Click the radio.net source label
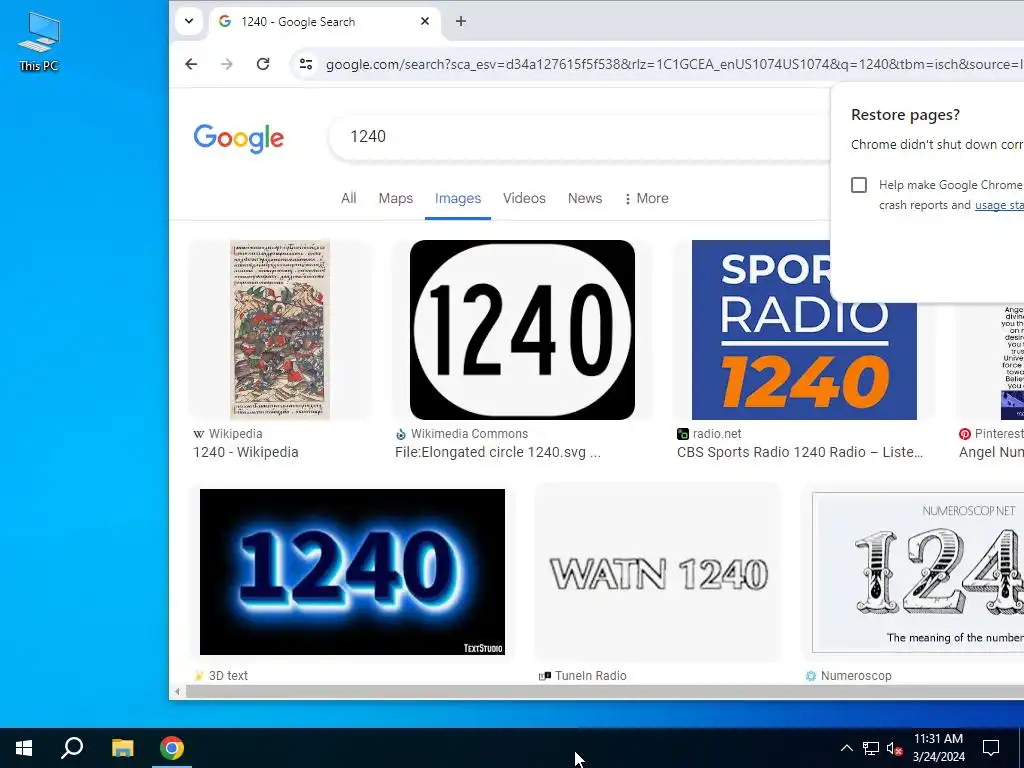1024x768 pixels. click(x=717, y=434)
